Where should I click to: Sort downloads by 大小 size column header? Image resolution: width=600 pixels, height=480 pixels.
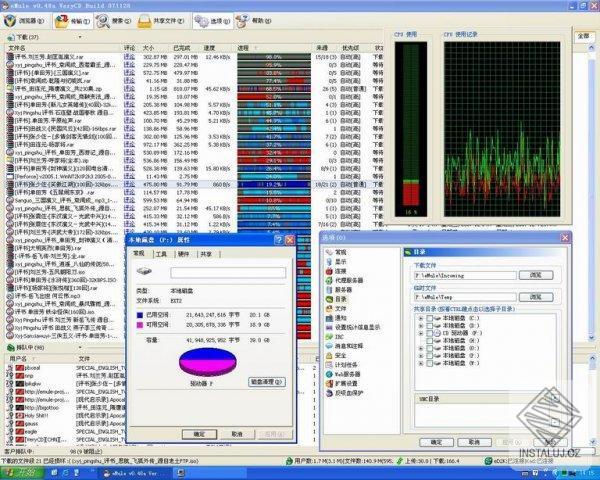[156, 48]
